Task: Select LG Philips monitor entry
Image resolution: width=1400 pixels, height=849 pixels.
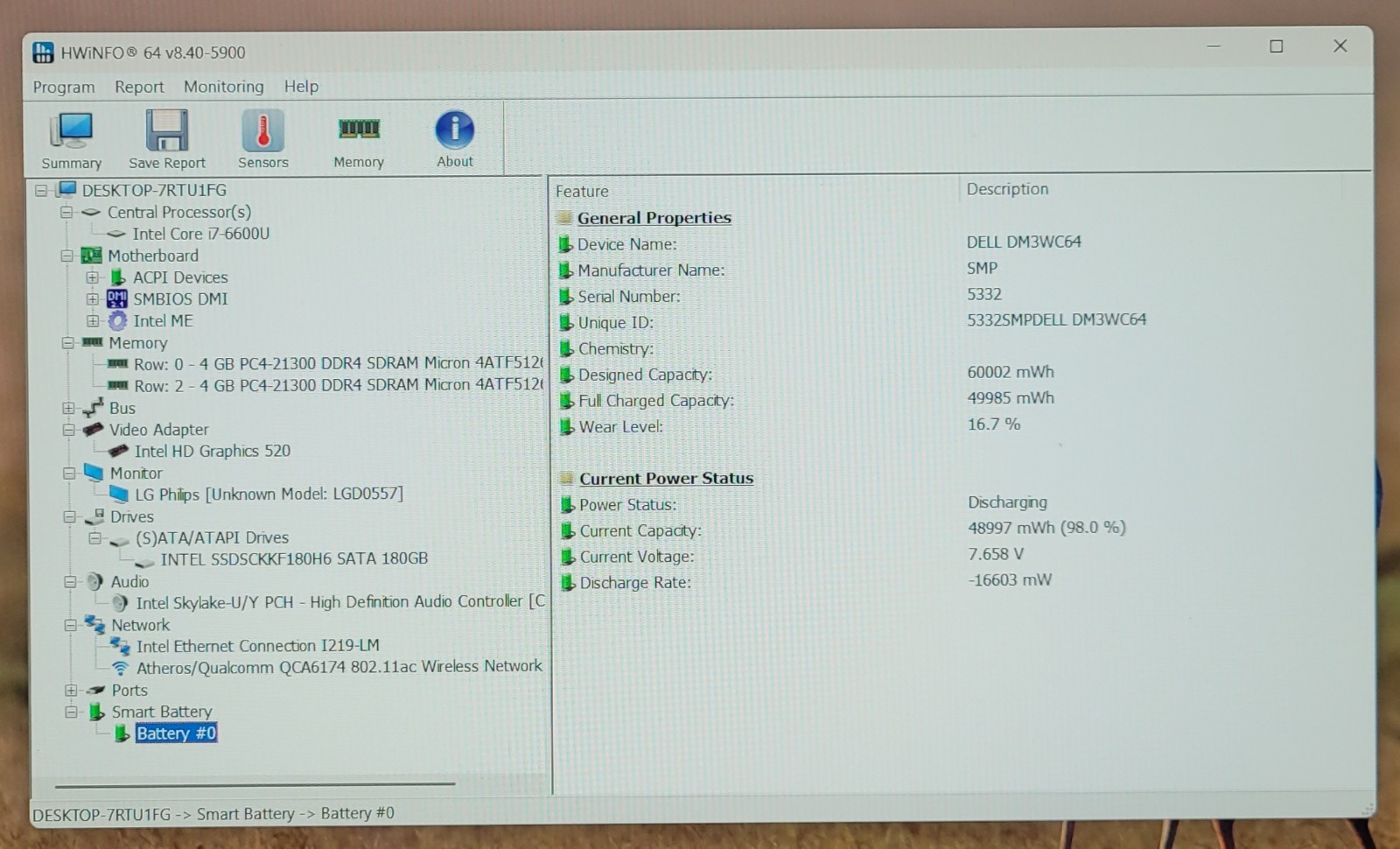Action: [x=269, y=494]
